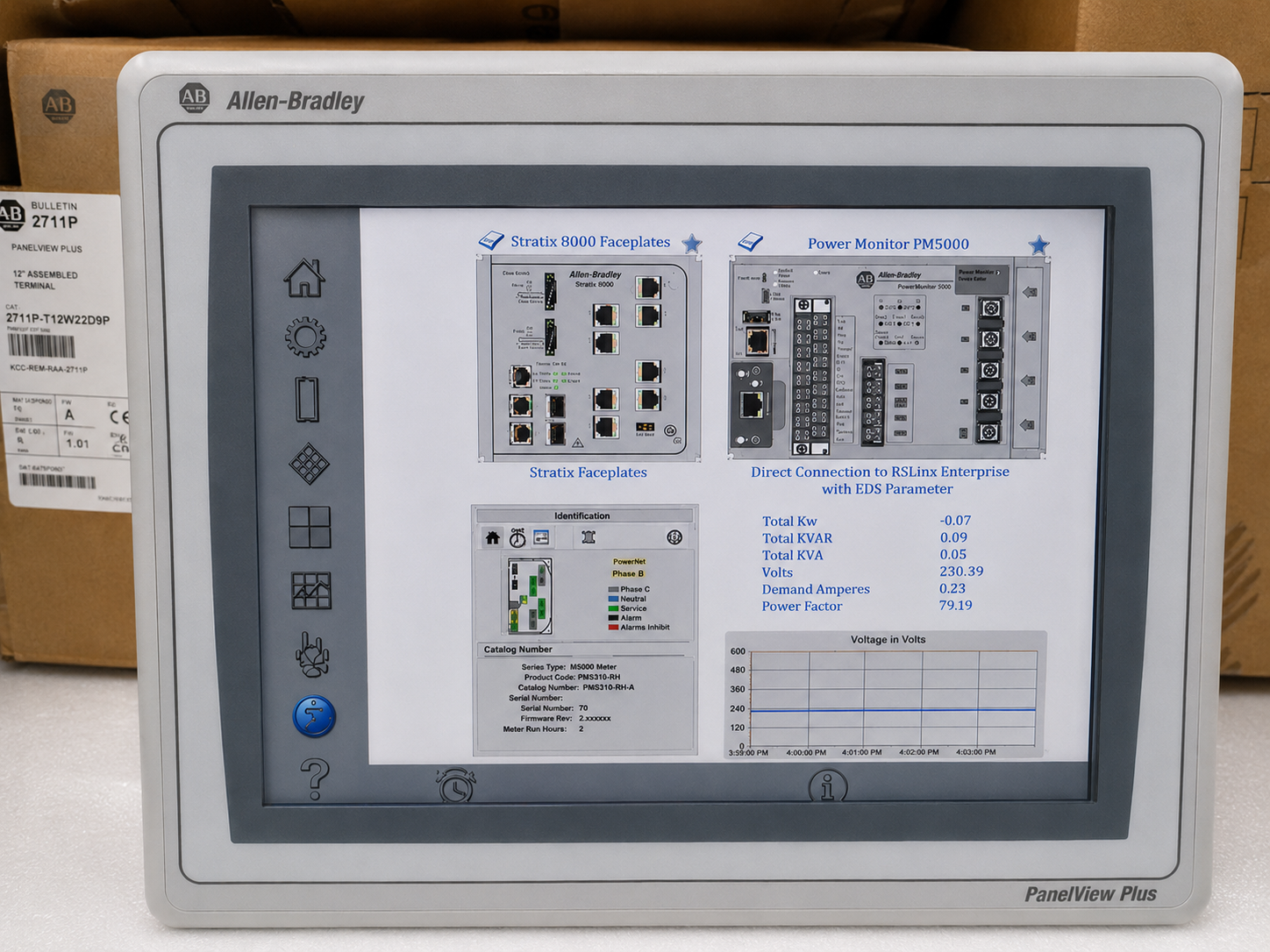Click the Phase B yellow indicator label
The width and height of the screenshot is (1270, 952).
coord(628,573)
